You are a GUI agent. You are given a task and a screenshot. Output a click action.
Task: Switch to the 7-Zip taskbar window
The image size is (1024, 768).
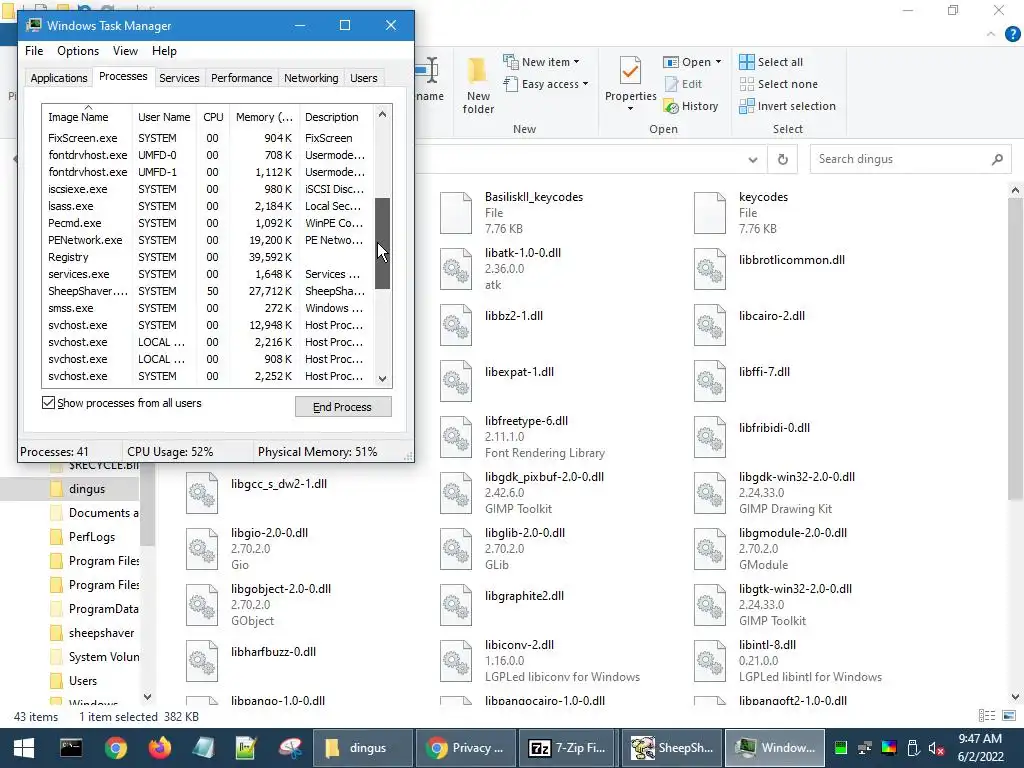click(x=567, y=748)
